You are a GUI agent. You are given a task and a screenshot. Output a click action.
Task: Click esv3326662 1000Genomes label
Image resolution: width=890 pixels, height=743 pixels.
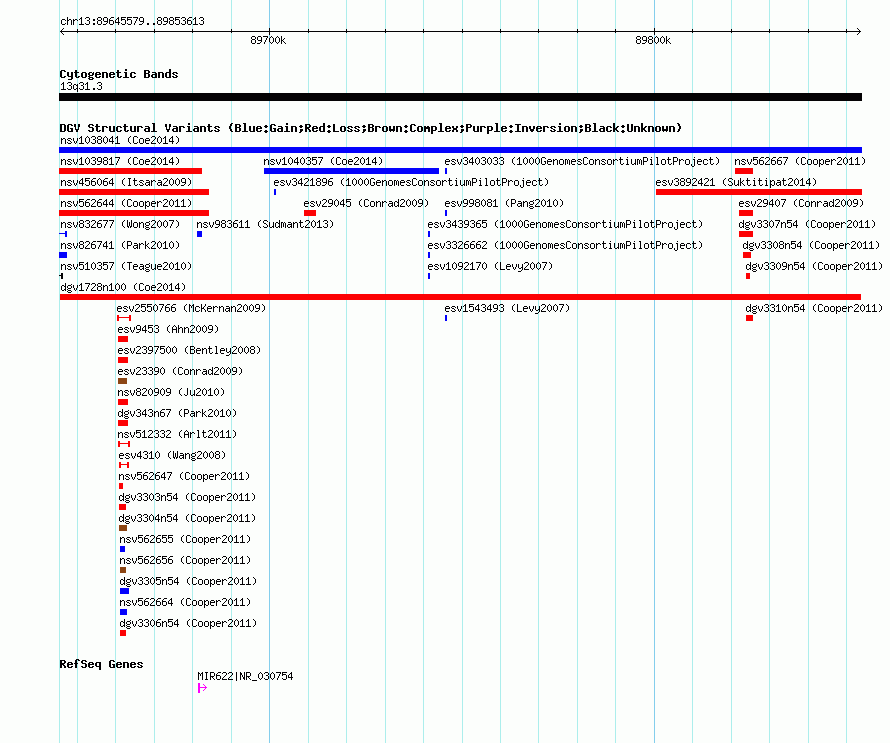coord(565,245)
